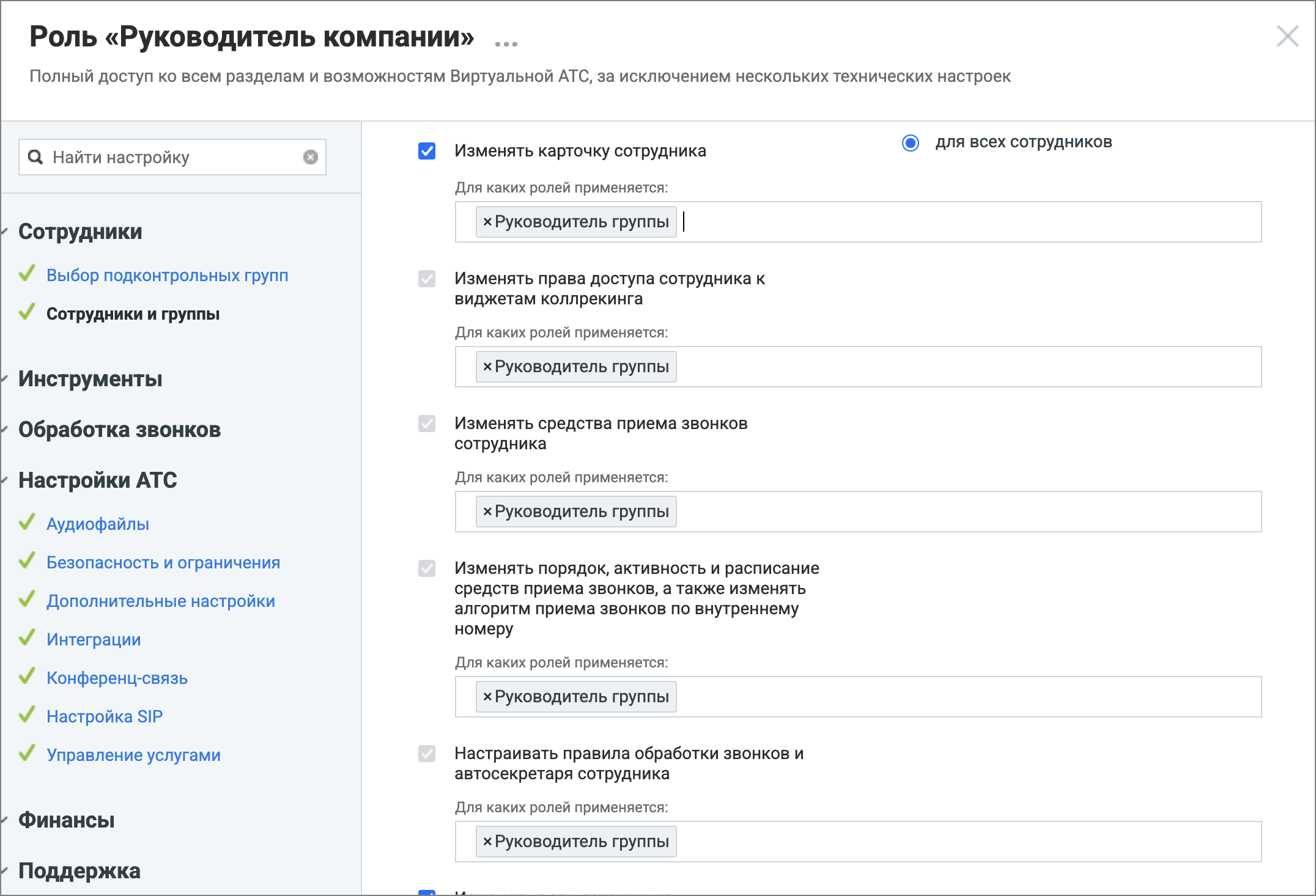Click roles field under Изменять карточку сотрудника

(858, 222)
